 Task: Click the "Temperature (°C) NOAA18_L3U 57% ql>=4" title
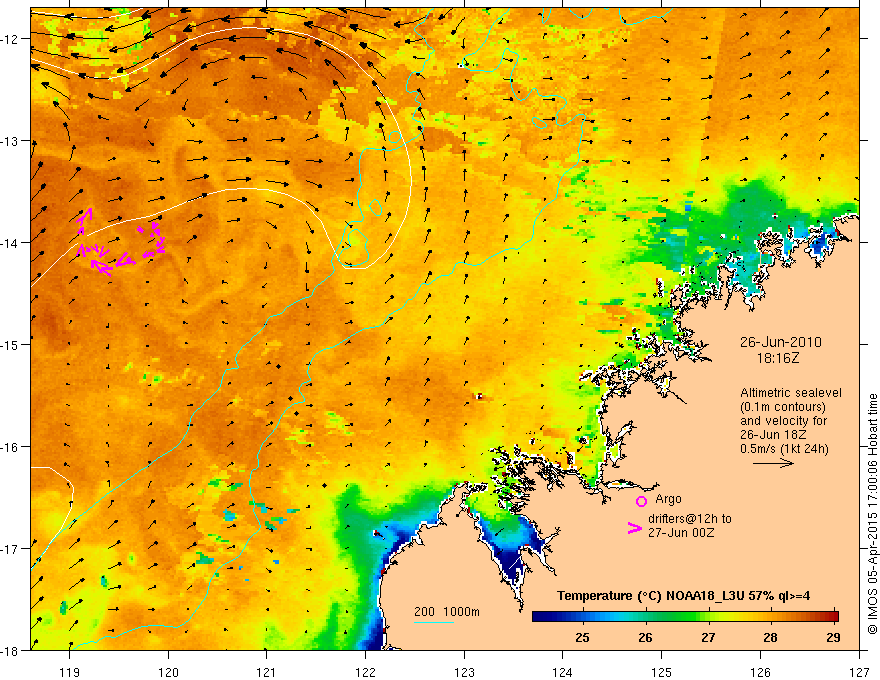coord(683,596)
